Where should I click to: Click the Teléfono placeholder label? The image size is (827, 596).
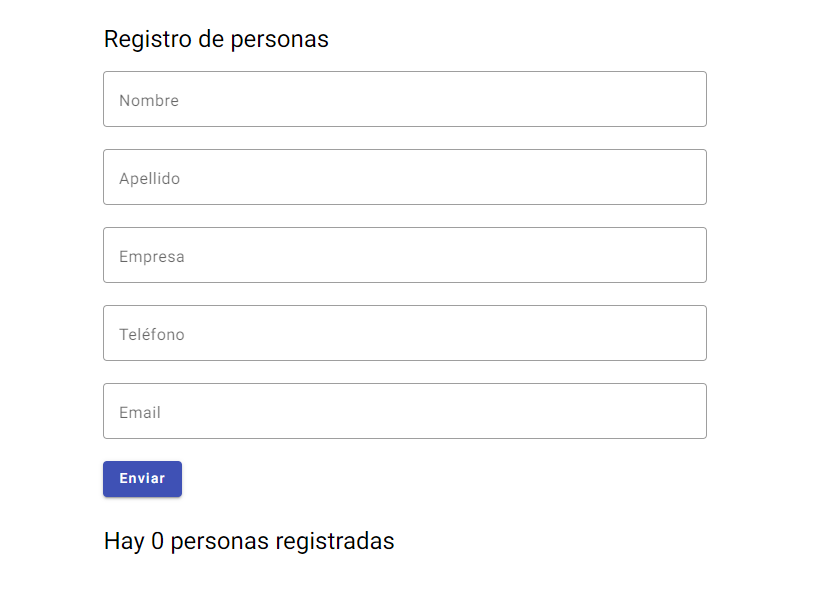pos(151,334)
